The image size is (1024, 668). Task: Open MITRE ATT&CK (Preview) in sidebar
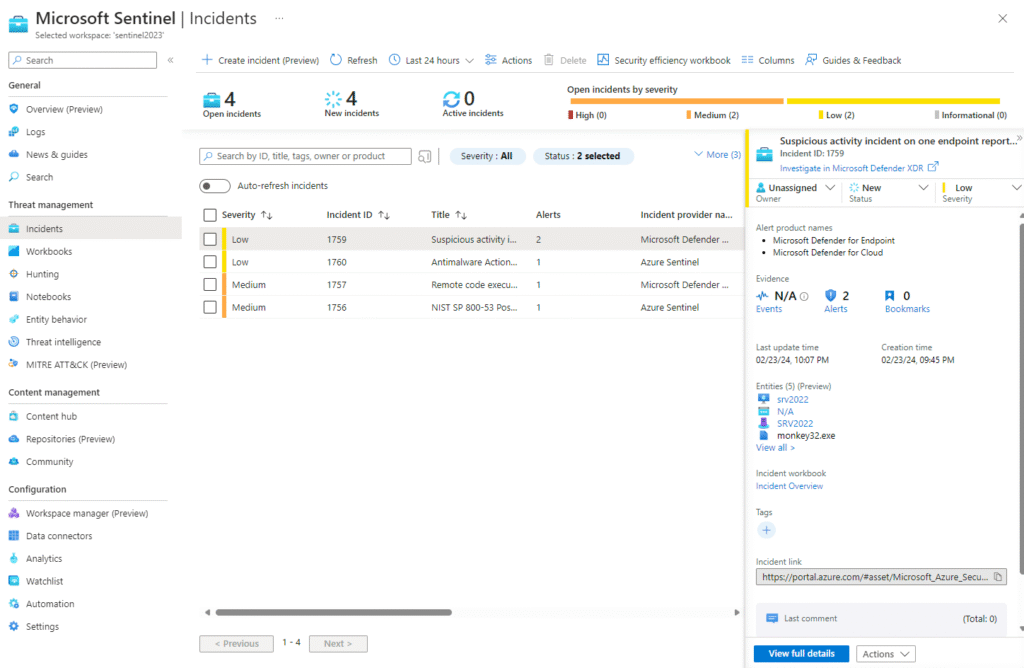(76, 365)
